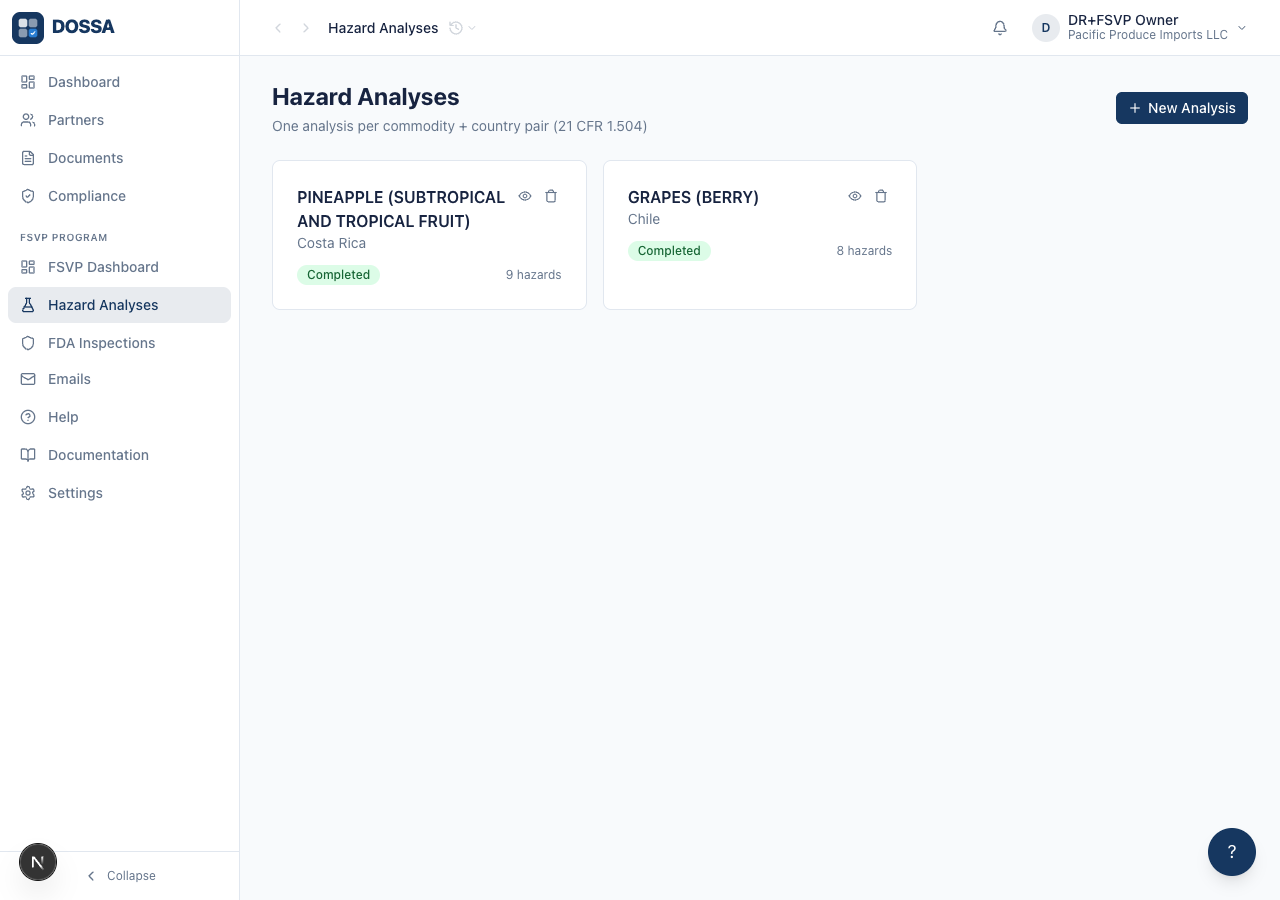
Task: Go forward with the right arrow
Action: [306, 28]
